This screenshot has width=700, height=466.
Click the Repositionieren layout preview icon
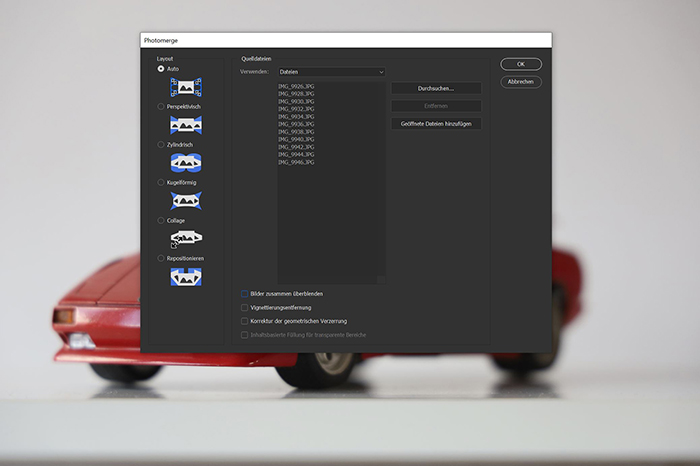click(x=186, y=276)
